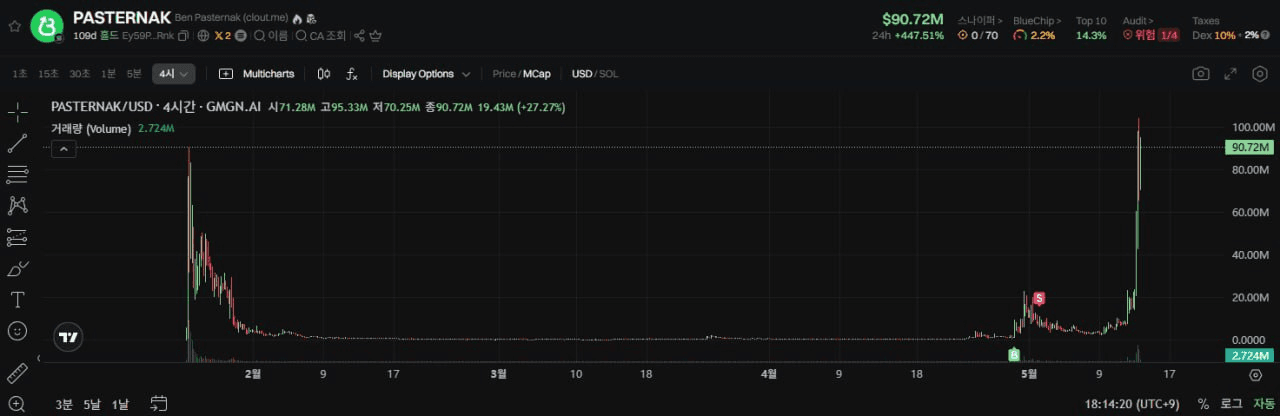Take a chart snapshot with camera icon
This screenshot has width=1280, height=416.
pyautogui.click(x=1201, y=74)
